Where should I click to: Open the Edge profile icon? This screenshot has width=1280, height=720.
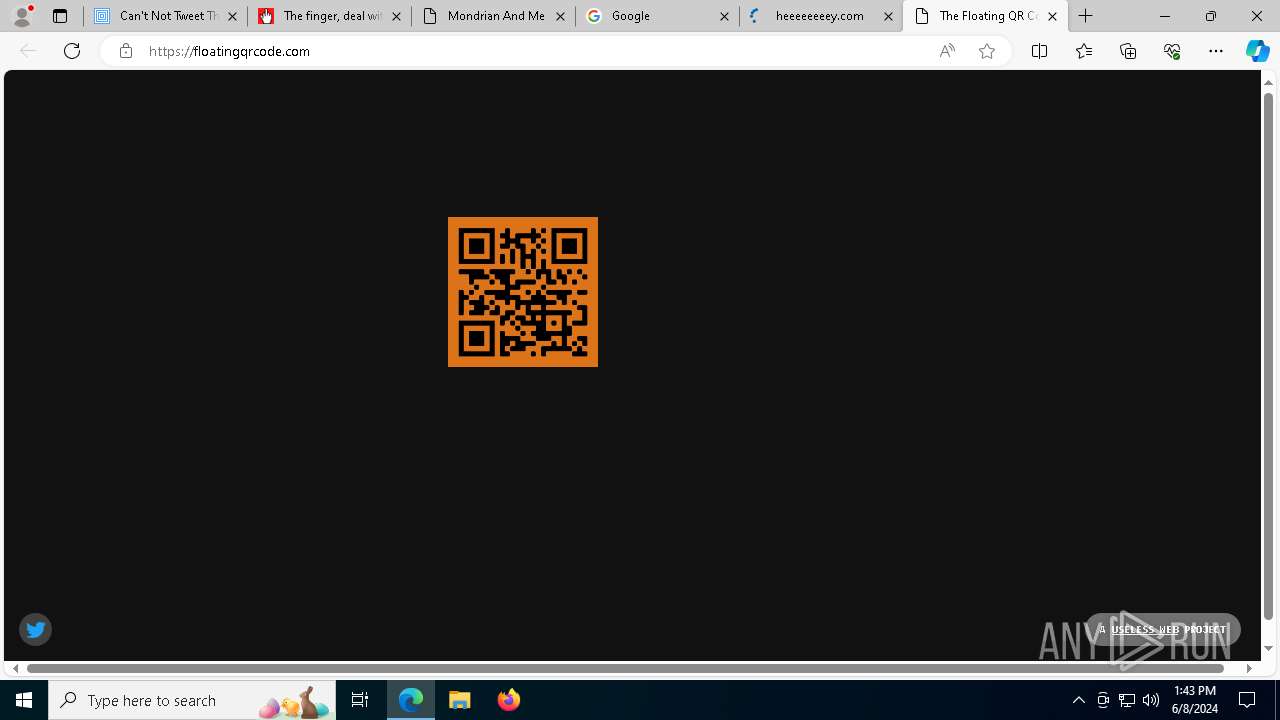point(22,16)
